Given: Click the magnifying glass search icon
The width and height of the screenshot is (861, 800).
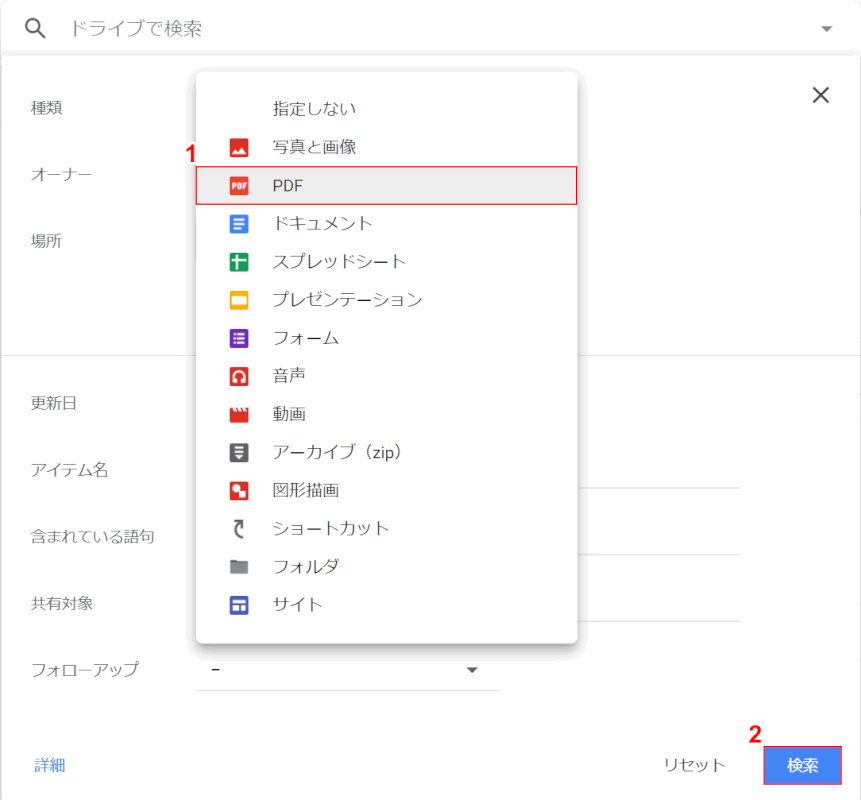Looking at the screenshot, I should pos(35,27).
